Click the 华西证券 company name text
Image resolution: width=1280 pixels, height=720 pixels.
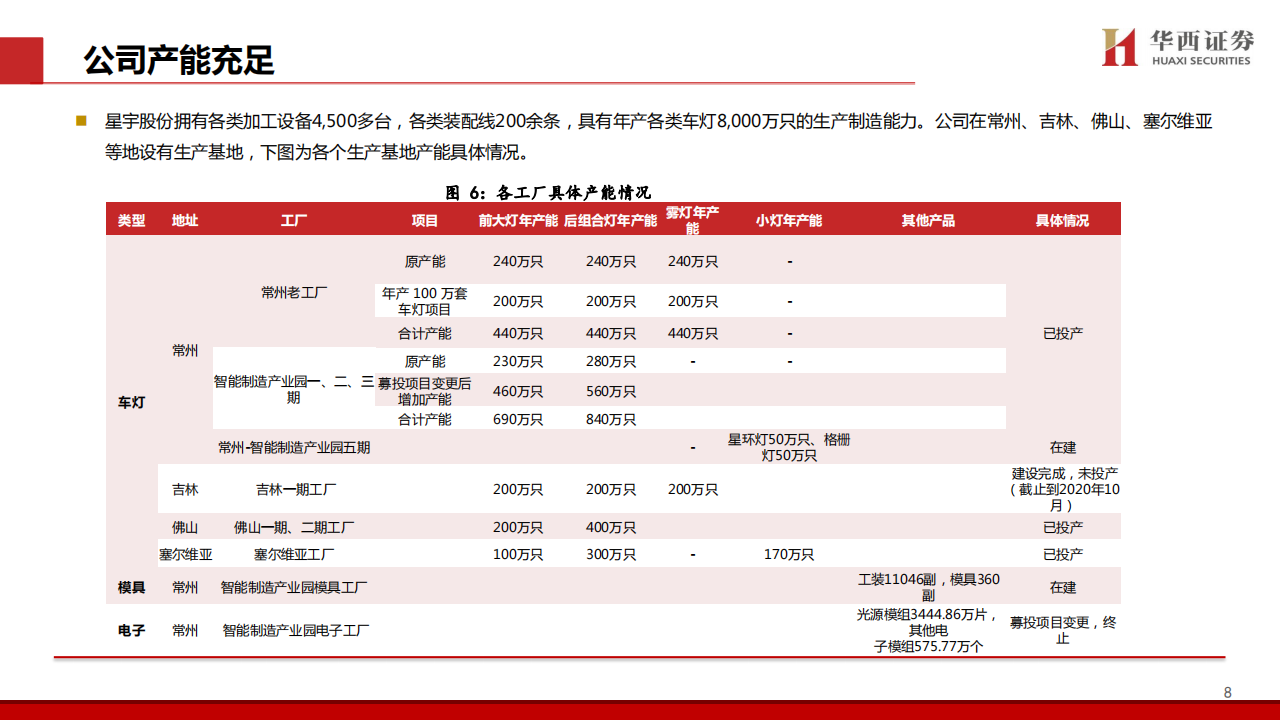[1201, 40]
